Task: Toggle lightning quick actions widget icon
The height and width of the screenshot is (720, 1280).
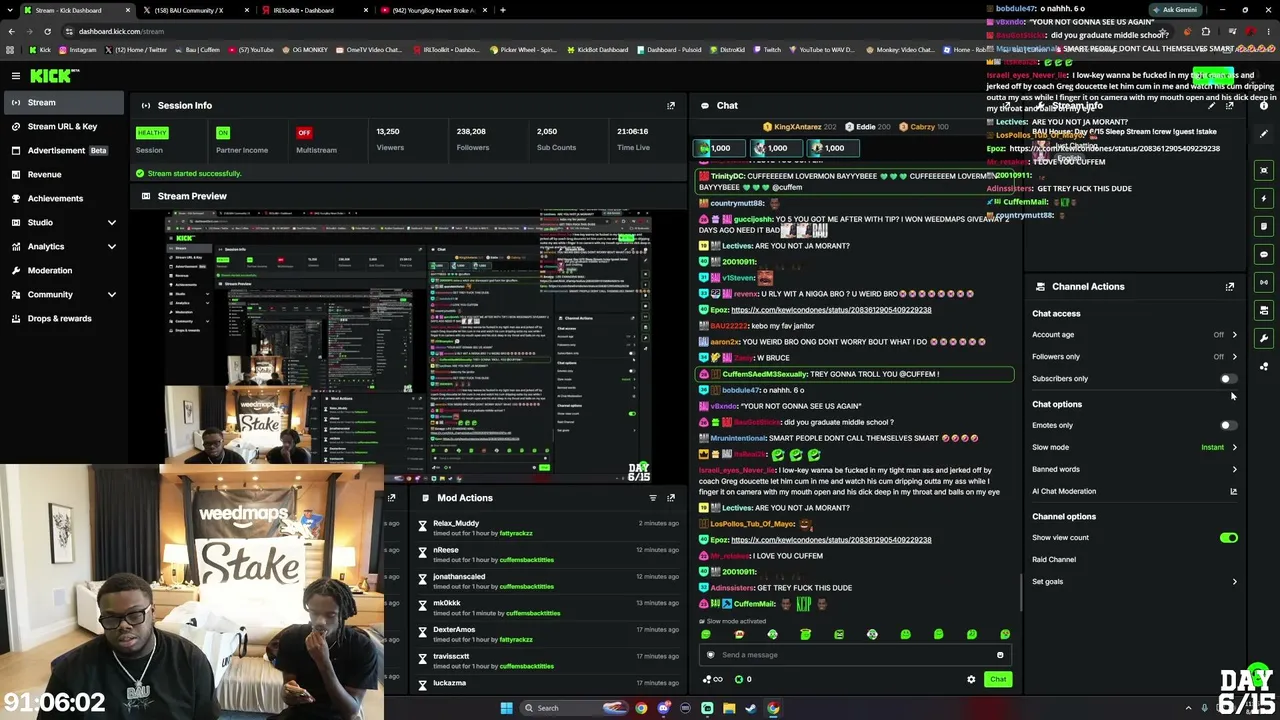Action: pos(1264,198)
